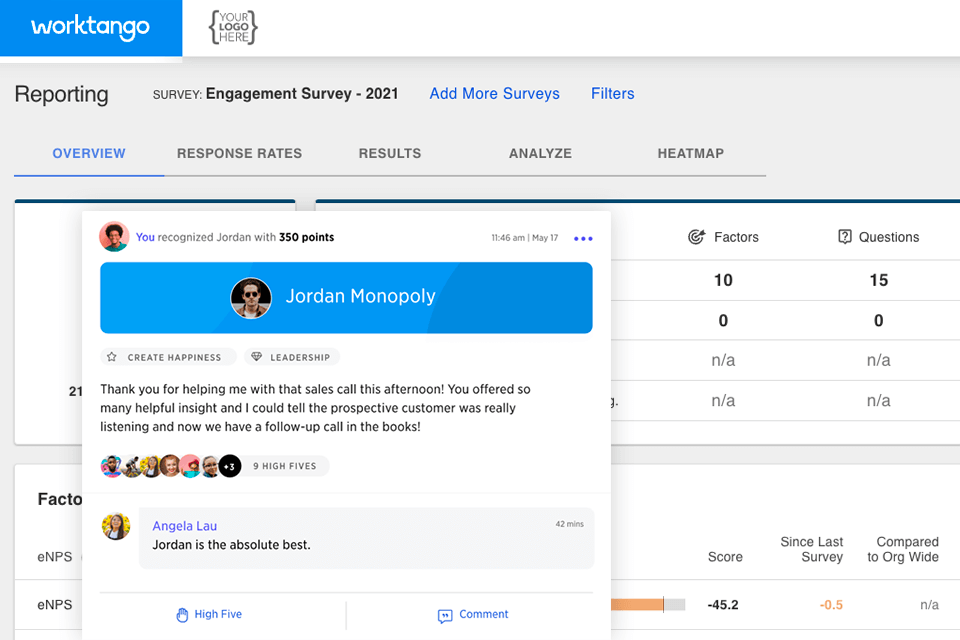Click the eNPS score -45.2
This screenshot has width=960, height=640.
coord(723,605)
